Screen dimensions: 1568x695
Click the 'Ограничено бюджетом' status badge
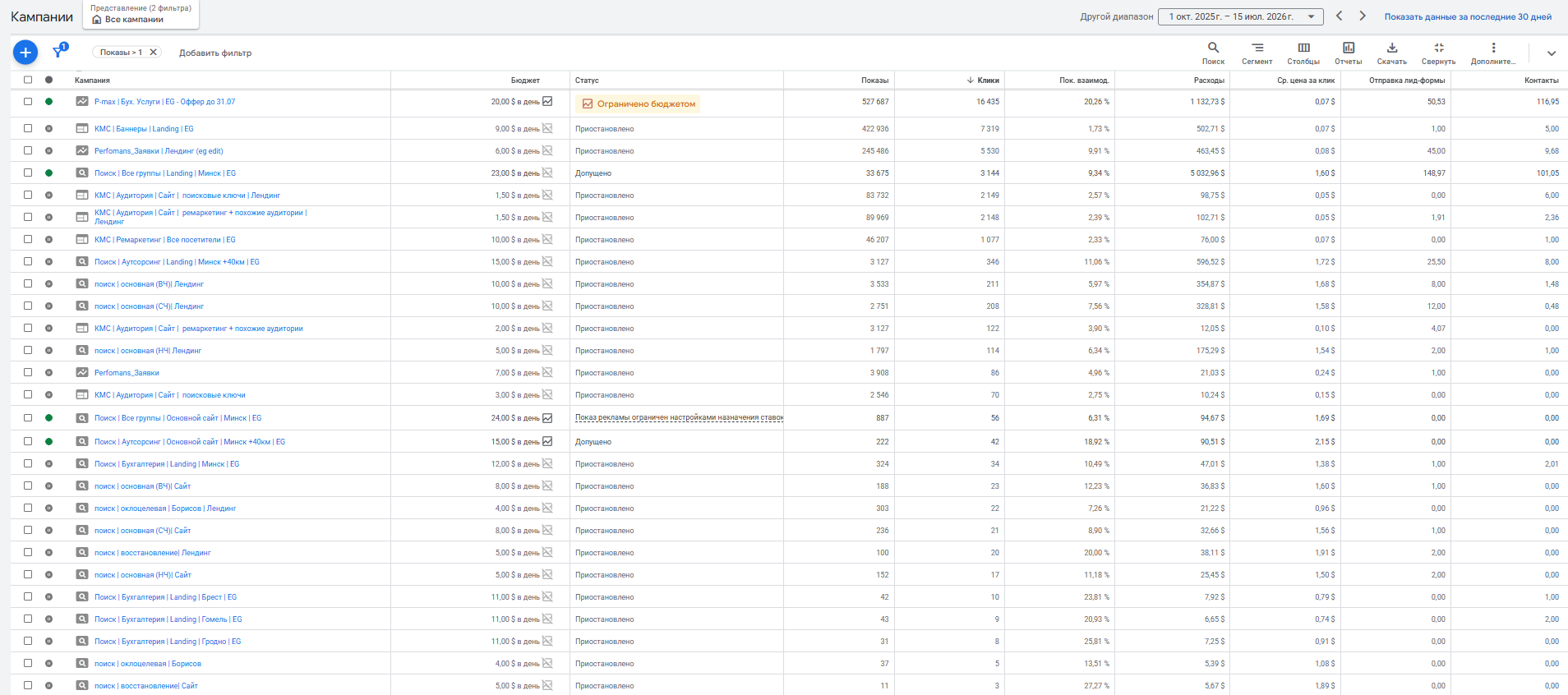click(639, 104)
